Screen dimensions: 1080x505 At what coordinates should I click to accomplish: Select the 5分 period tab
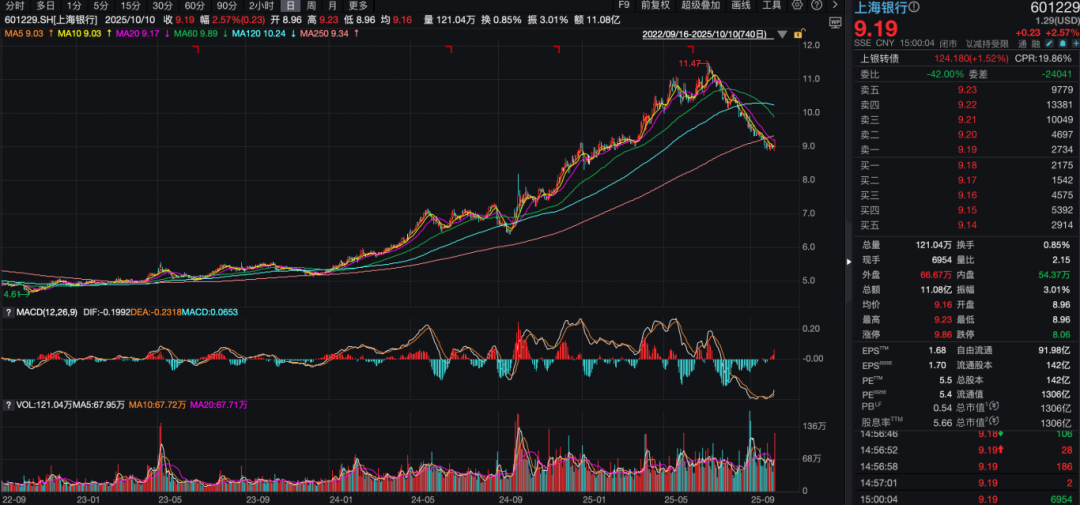[101, 6]
